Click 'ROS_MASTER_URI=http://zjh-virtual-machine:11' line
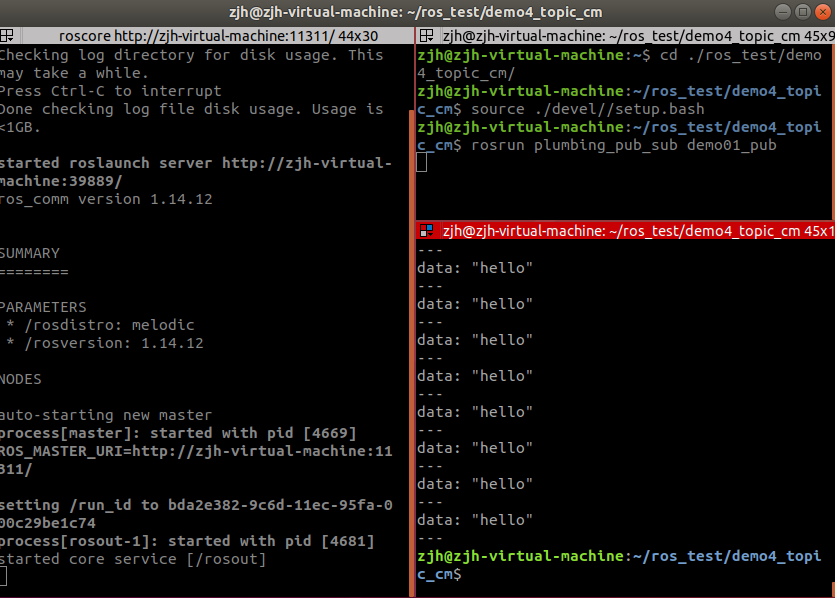Viewport: 835px width, 598px height. point(196,451)
